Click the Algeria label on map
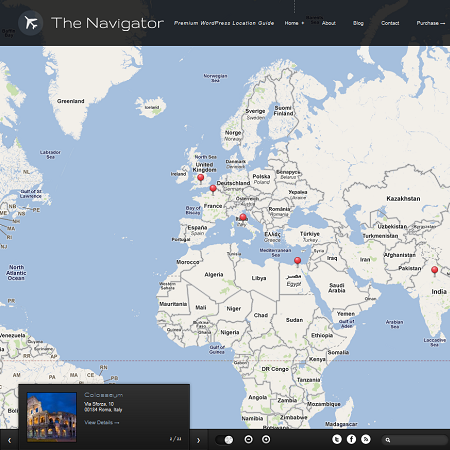This screenshot has height=450, width=450. [x=214, y=275]
